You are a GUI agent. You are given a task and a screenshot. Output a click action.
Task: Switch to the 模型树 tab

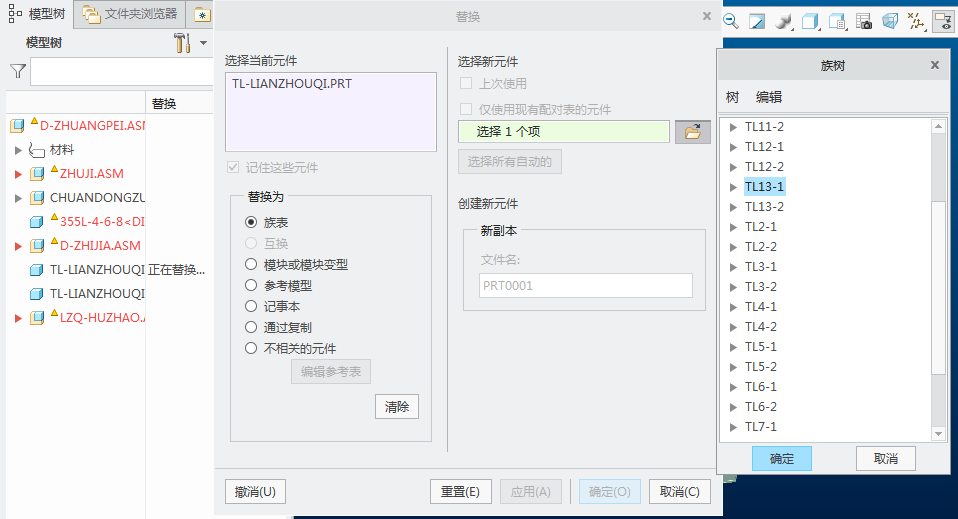pyautogui.click(x=38, y=14)
